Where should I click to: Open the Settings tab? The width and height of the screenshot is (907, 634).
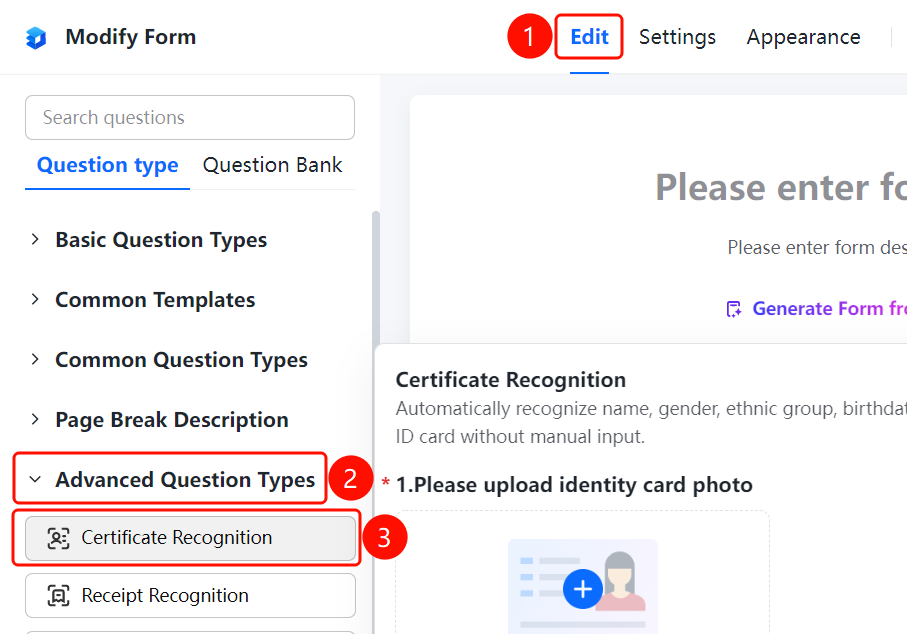coord(677,37)
